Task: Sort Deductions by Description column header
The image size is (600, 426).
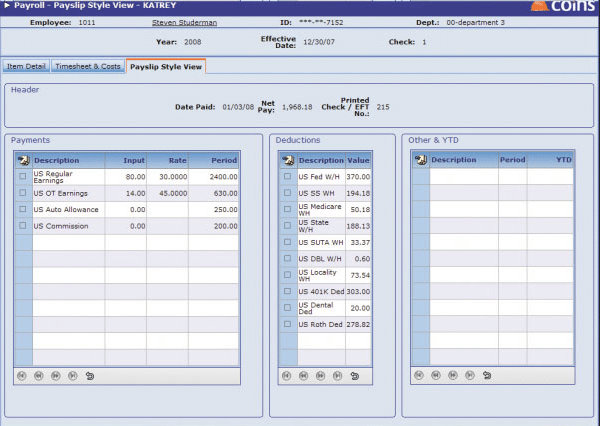Action: pyautogui.click(x=321, y=160)
